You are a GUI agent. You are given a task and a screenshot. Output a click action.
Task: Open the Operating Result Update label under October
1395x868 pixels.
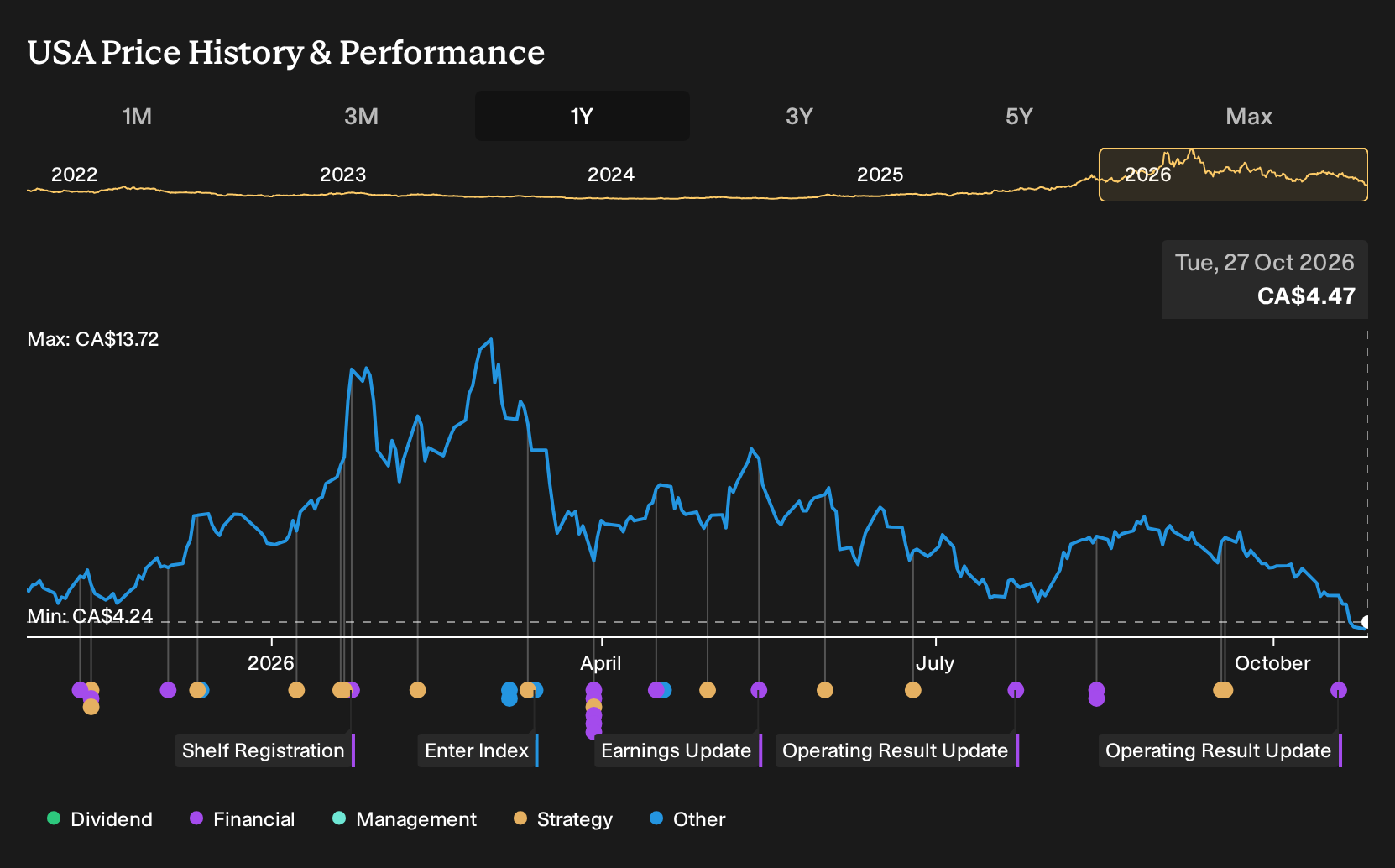tap(1220, 750)
